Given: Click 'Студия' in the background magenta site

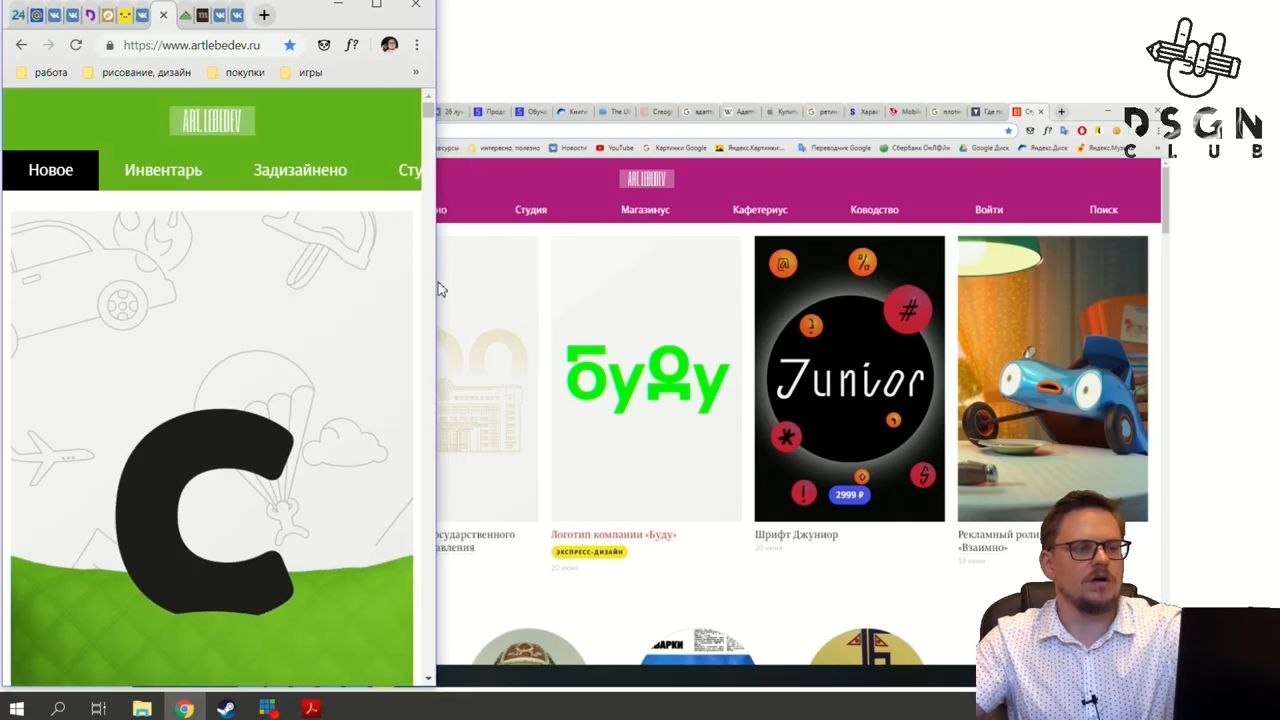Looking at the screenshot, I should (531, 210).
